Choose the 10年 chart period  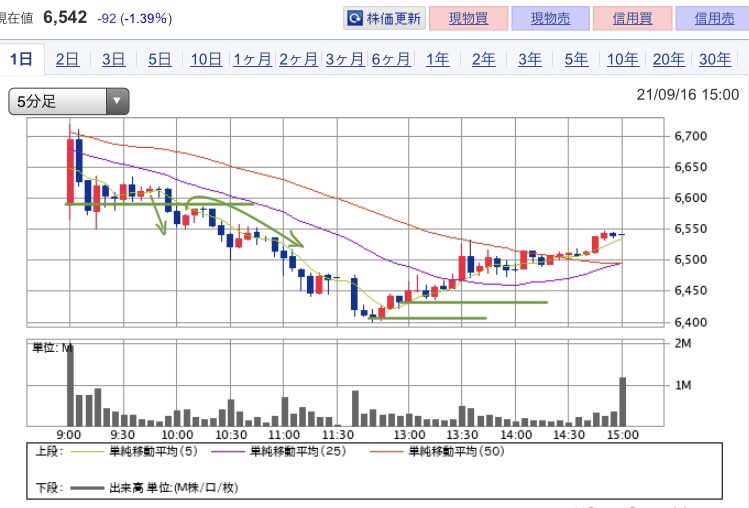(x=622, y=59)
